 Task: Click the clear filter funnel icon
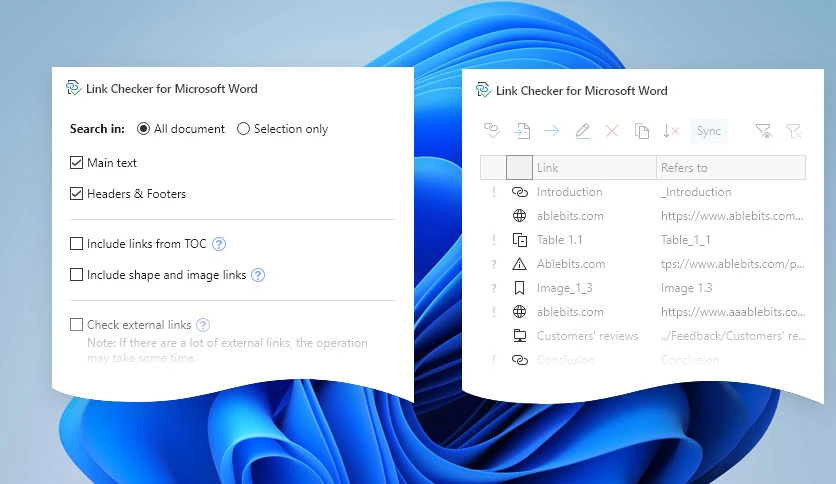click(793, 131)
